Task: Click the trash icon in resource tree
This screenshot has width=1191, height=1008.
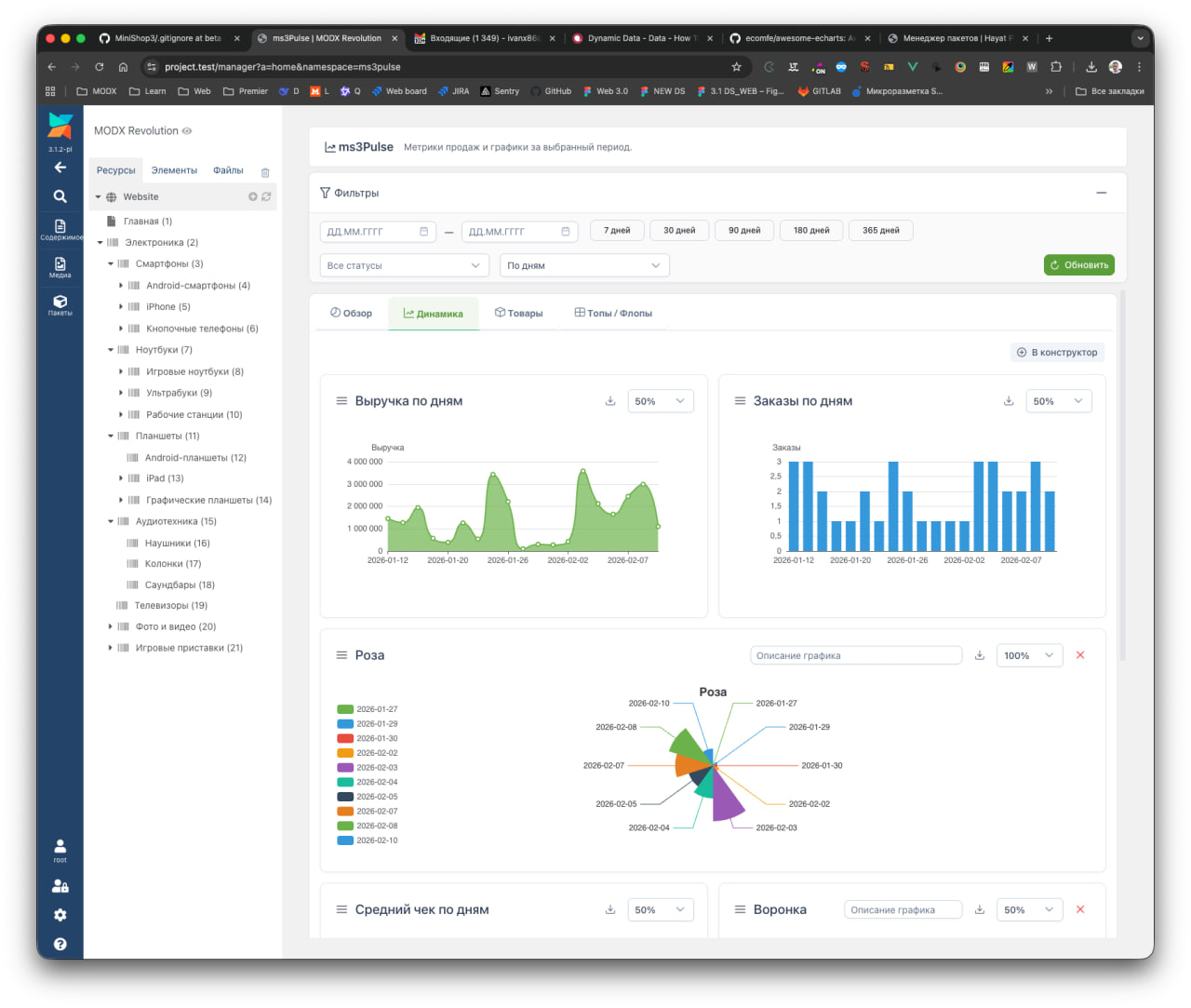Action: click(x=265, y=172)
